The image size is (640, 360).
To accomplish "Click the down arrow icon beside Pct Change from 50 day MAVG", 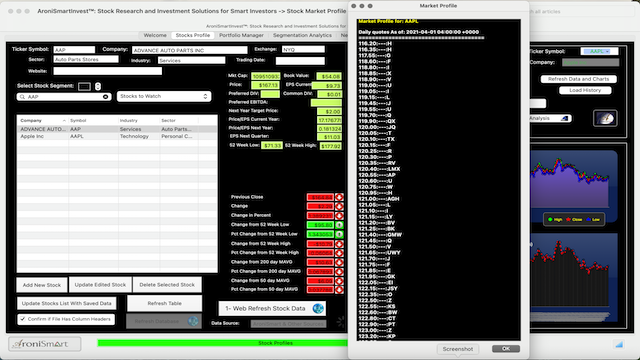I will (x=339, y=290).
